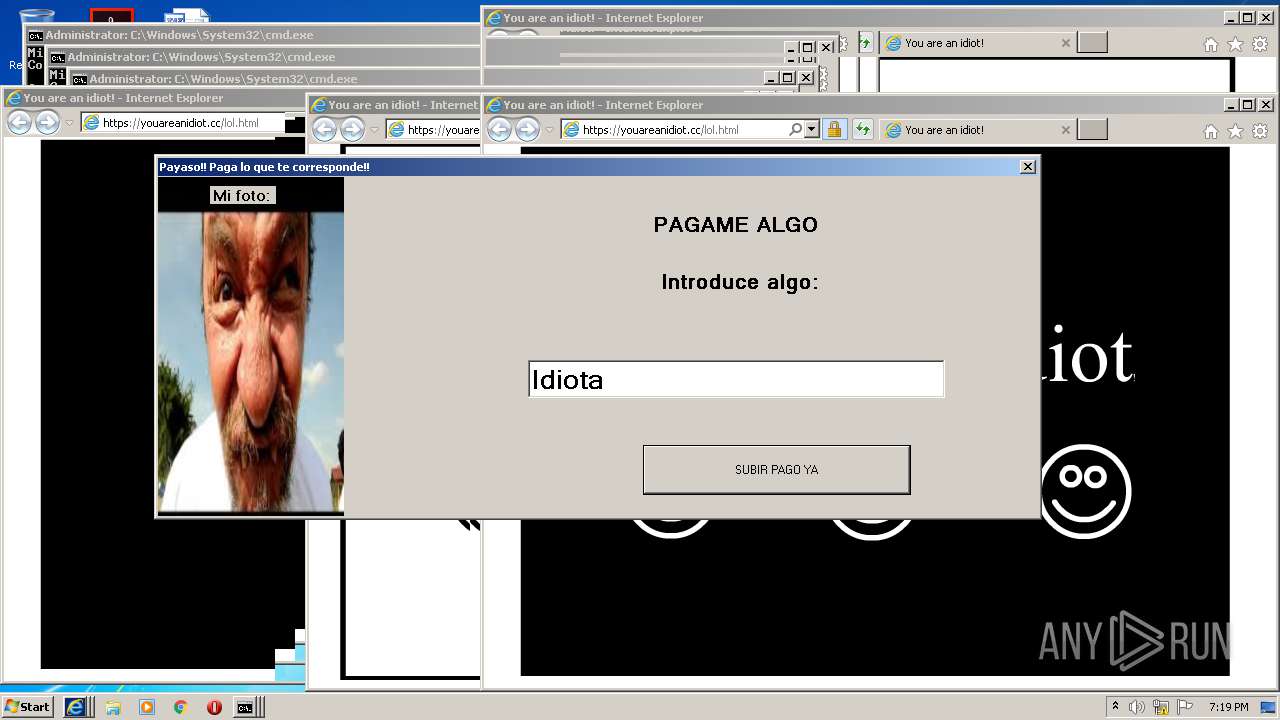Click the security lock icon in front-right IE
The width and height of the screenshot is (1280, 720).
(x=834, y=130)
